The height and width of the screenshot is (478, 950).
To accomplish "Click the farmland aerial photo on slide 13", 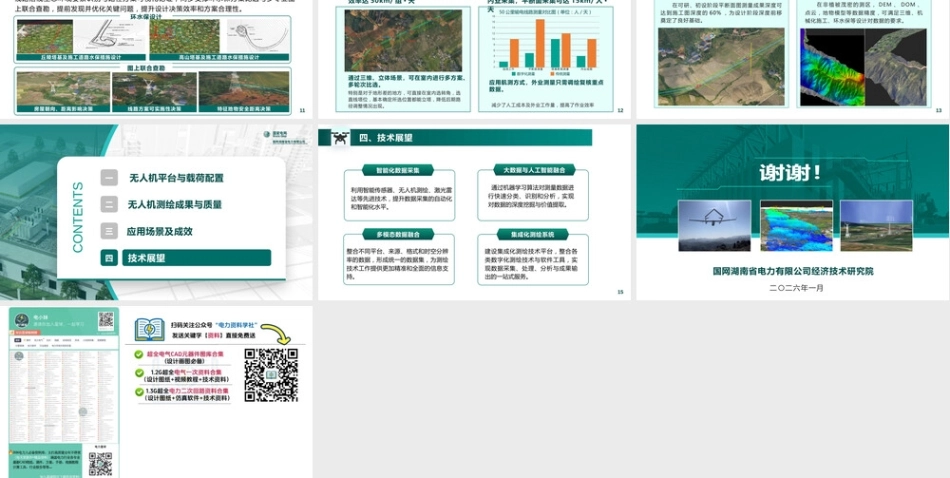I will pos(721,67).
